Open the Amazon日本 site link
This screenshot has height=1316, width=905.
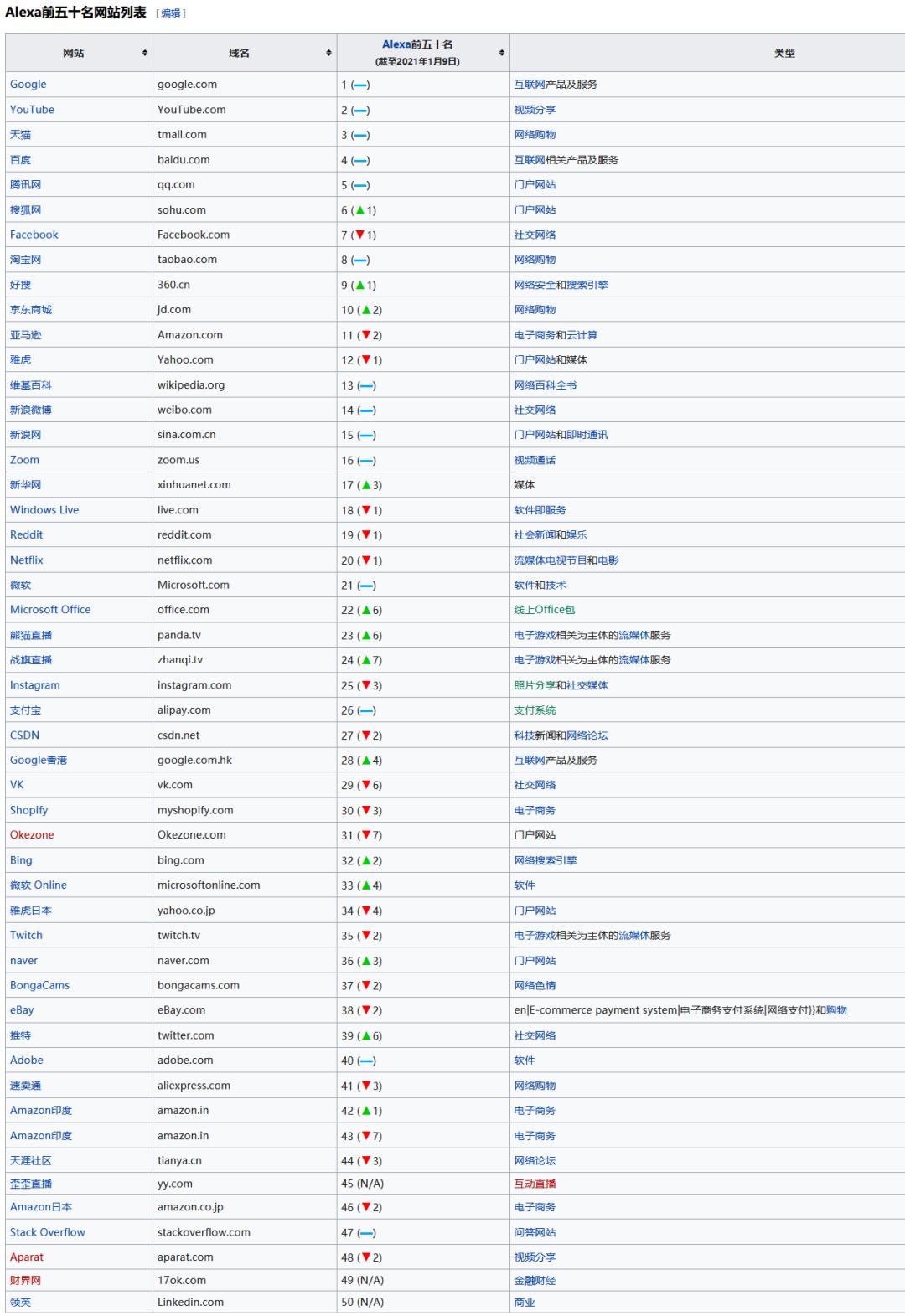click(41, 1207)
